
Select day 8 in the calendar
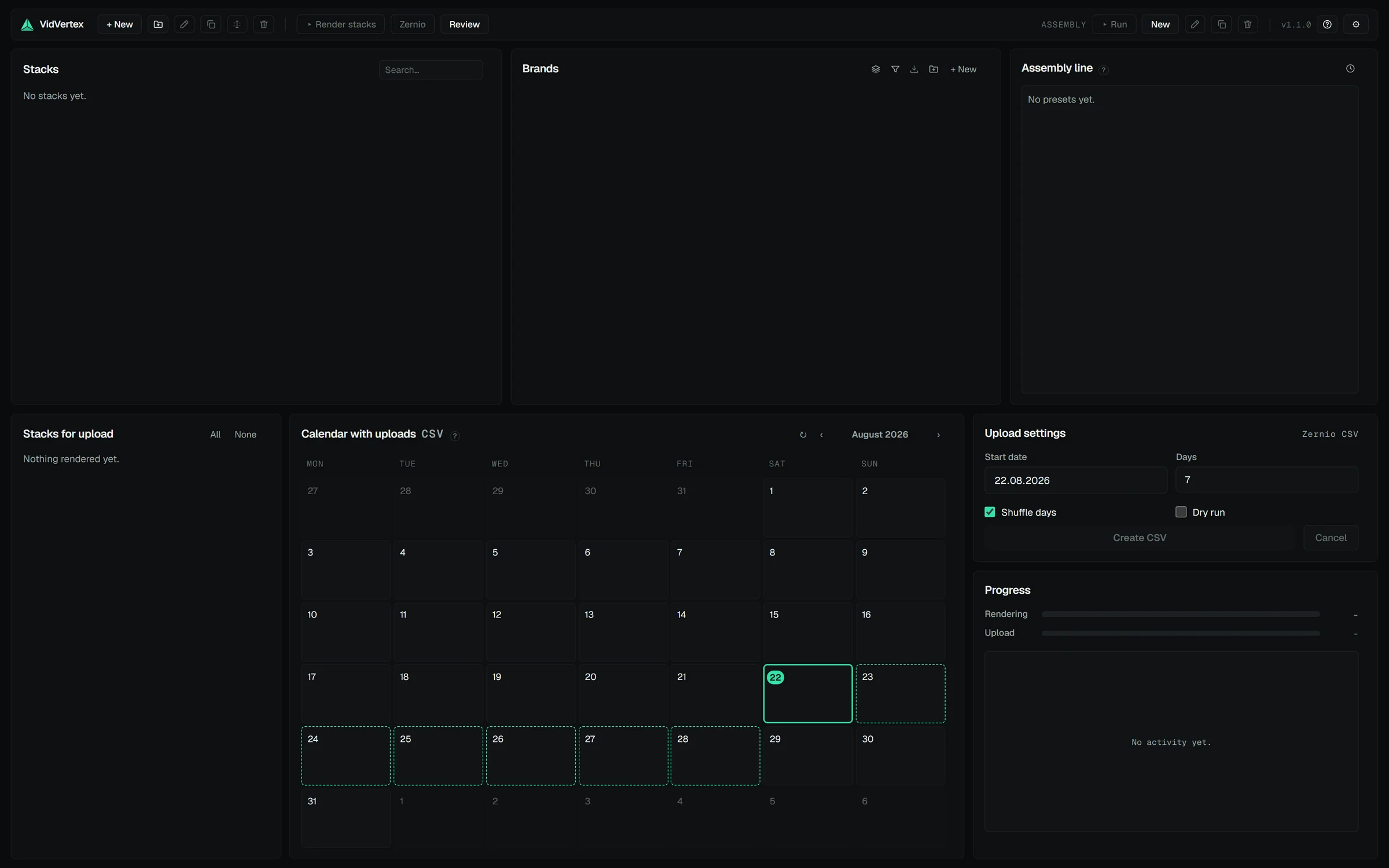(808, 569)
